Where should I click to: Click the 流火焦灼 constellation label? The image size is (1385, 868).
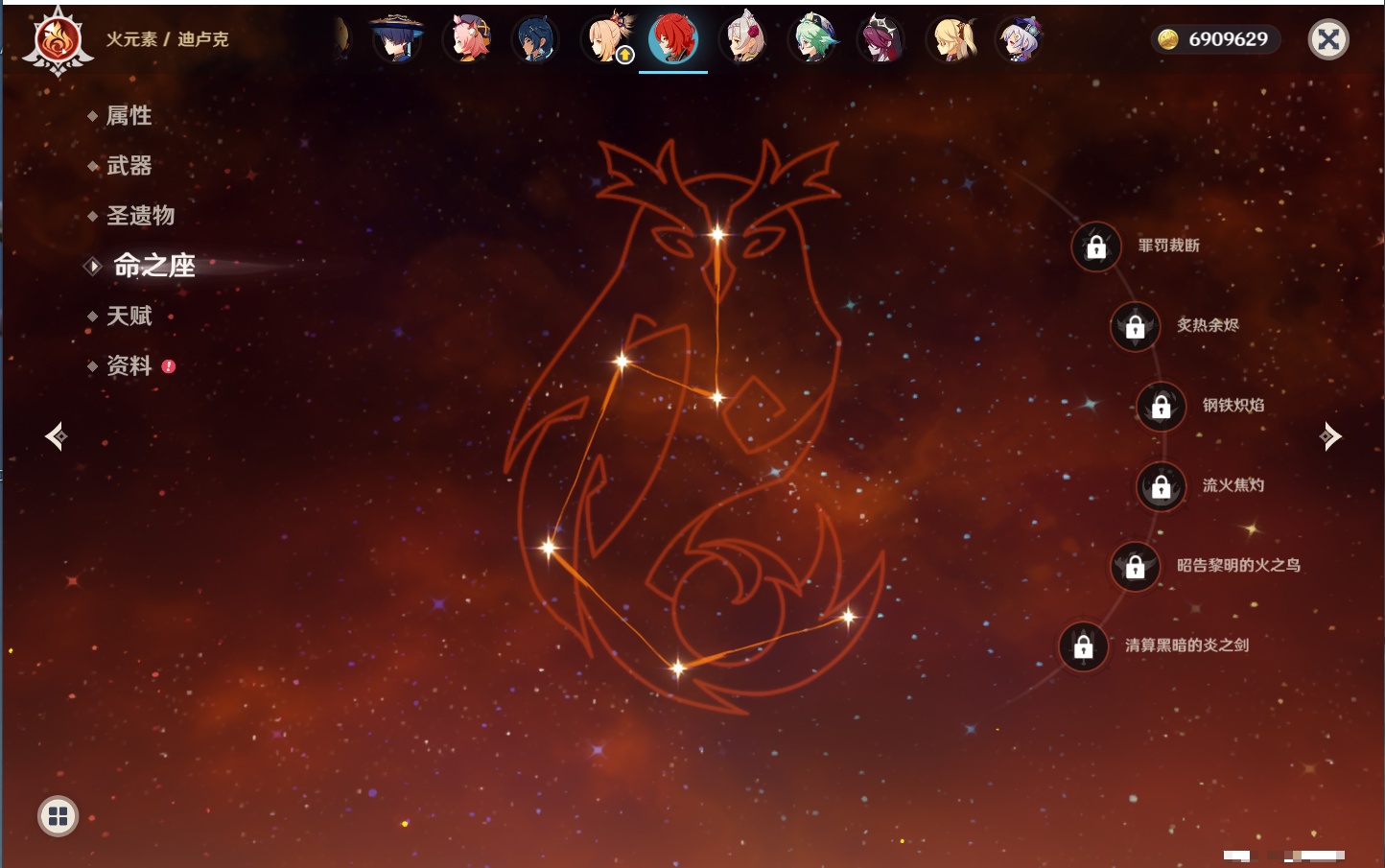(x=1233, y=485)
